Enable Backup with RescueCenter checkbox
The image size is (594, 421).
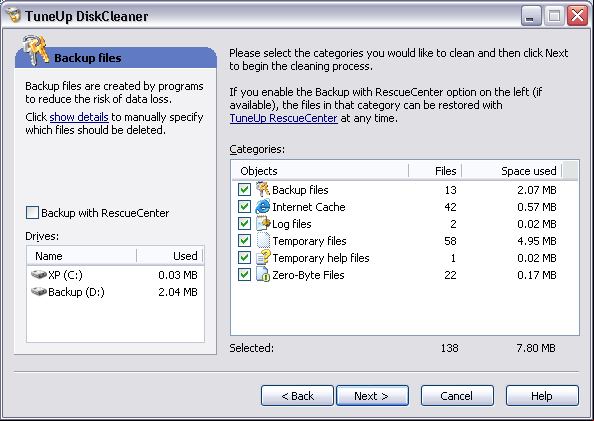pos(32,213)
